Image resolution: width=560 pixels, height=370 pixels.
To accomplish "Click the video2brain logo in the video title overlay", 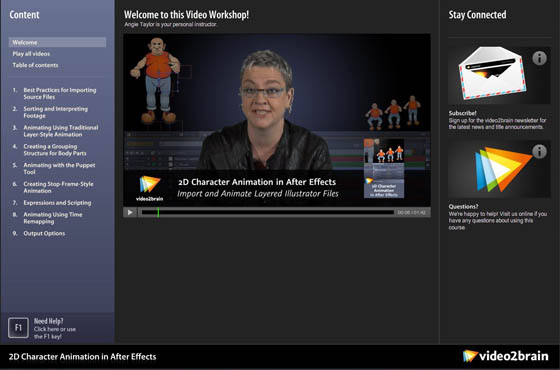I will 150,188.
